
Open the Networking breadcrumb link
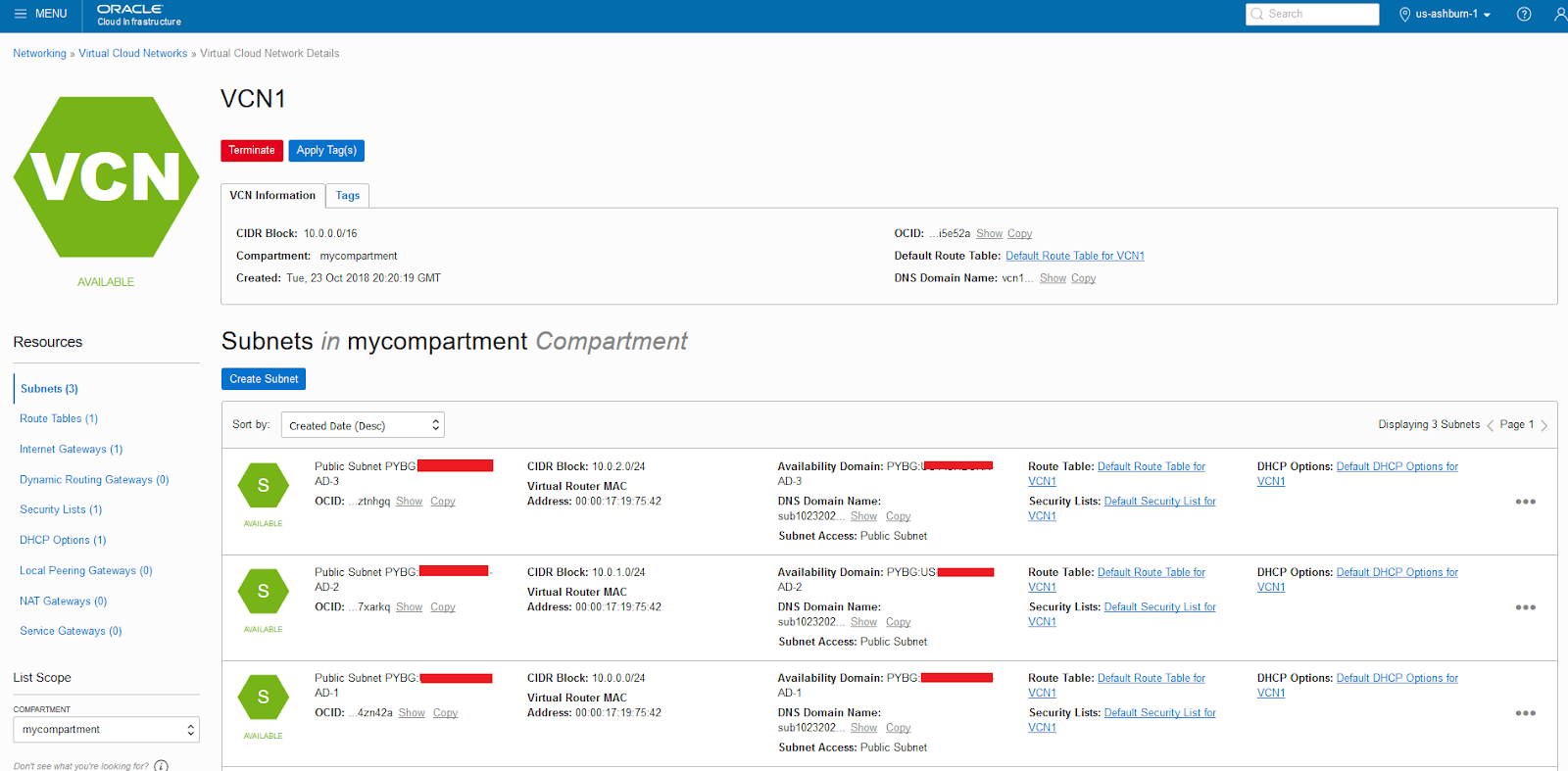pos(39,54)
